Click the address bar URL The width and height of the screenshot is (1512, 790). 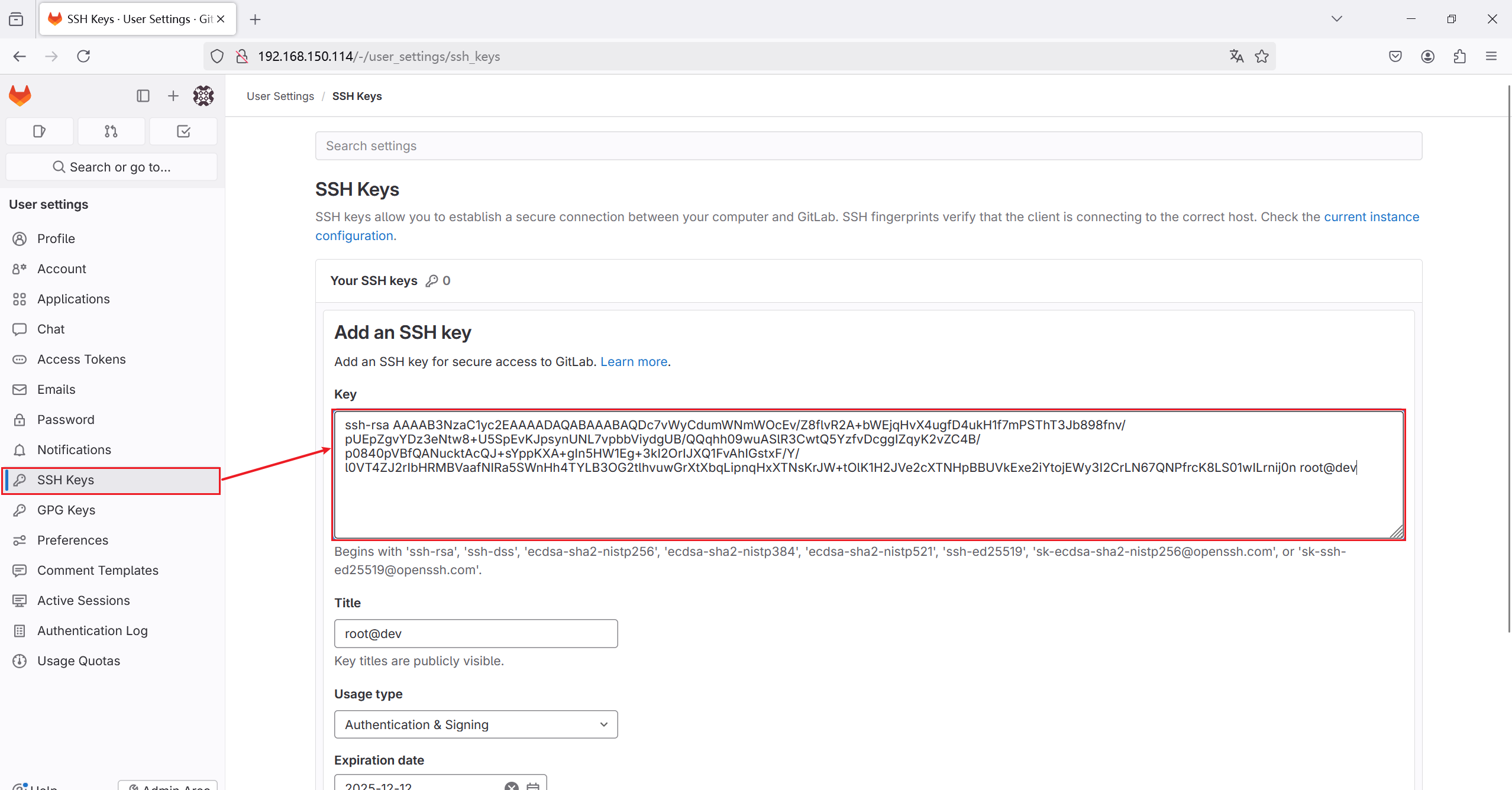(x=379, y=56)
